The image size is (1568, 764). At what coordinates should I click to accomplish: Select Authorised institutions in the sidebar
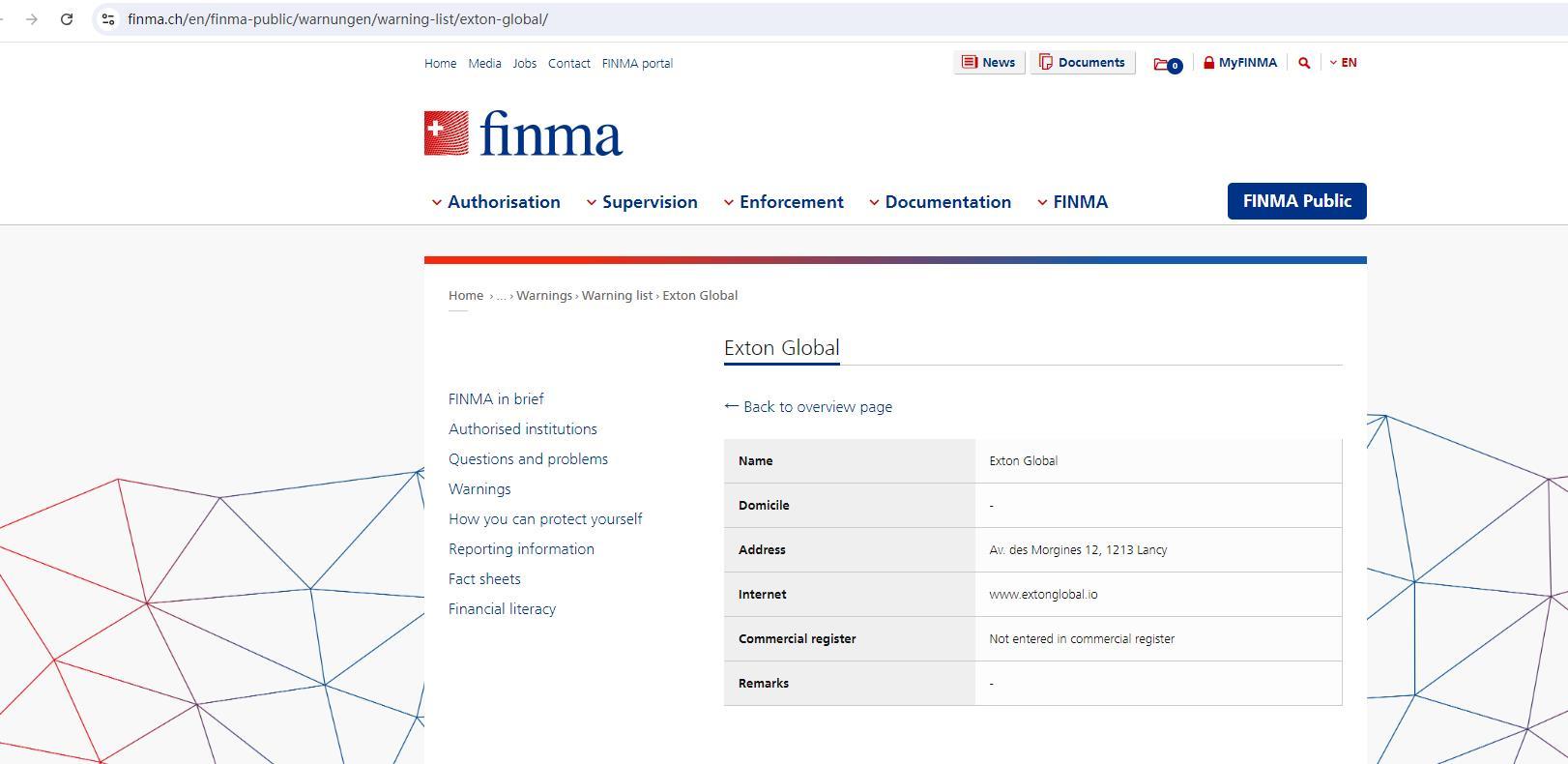(x=523, y=429)
